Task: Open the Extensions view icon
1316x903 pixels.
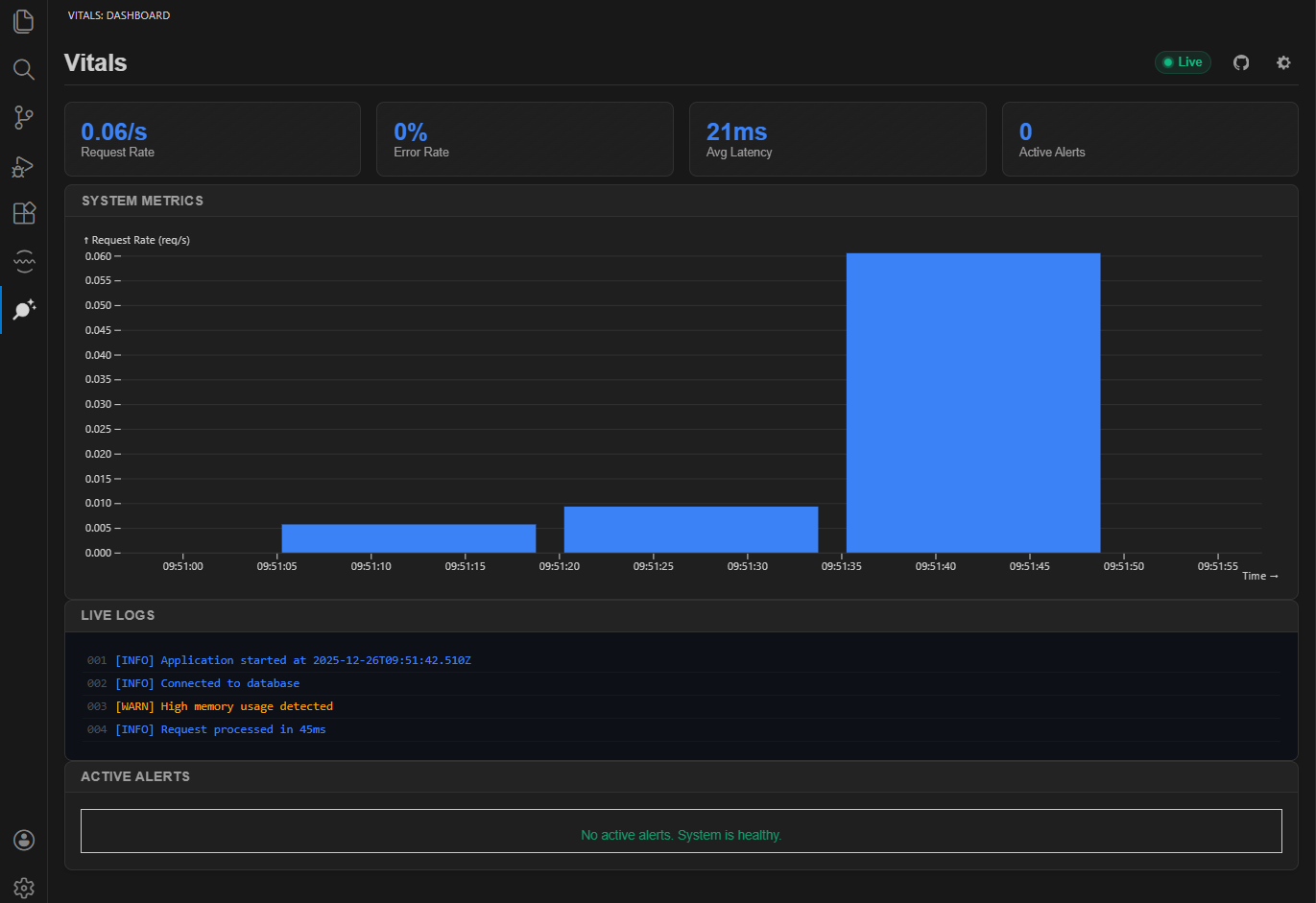Action: (23, 213)
